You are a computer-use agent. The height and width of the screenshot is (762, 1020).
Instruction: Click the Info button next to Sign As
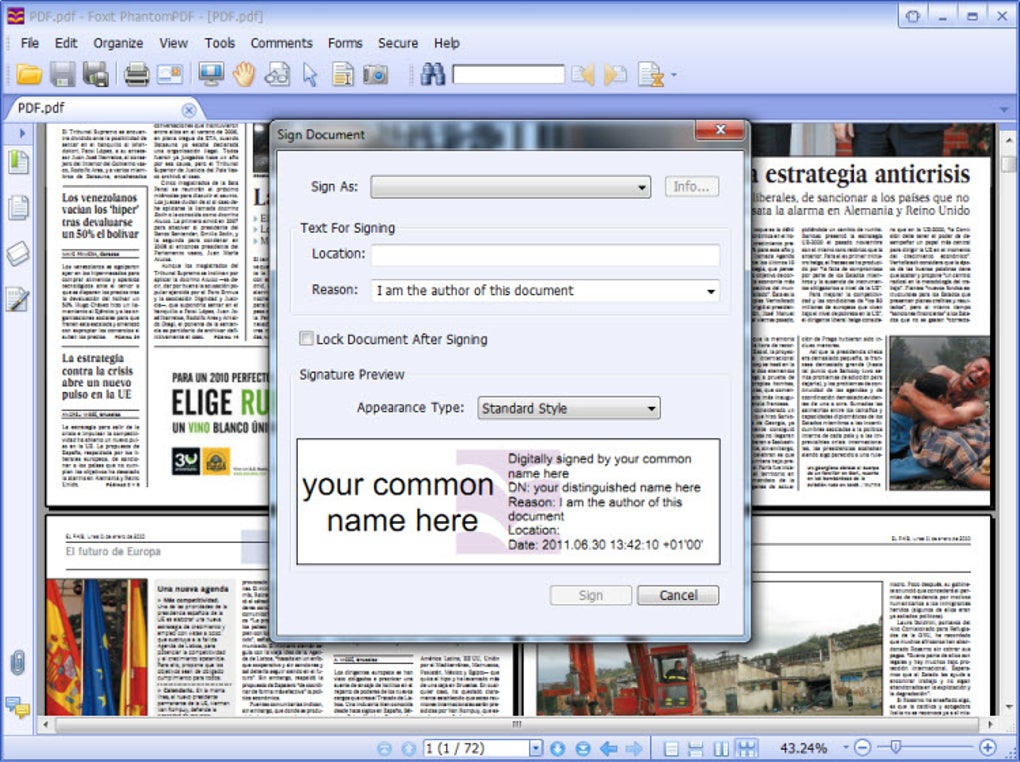click(691, 187)
